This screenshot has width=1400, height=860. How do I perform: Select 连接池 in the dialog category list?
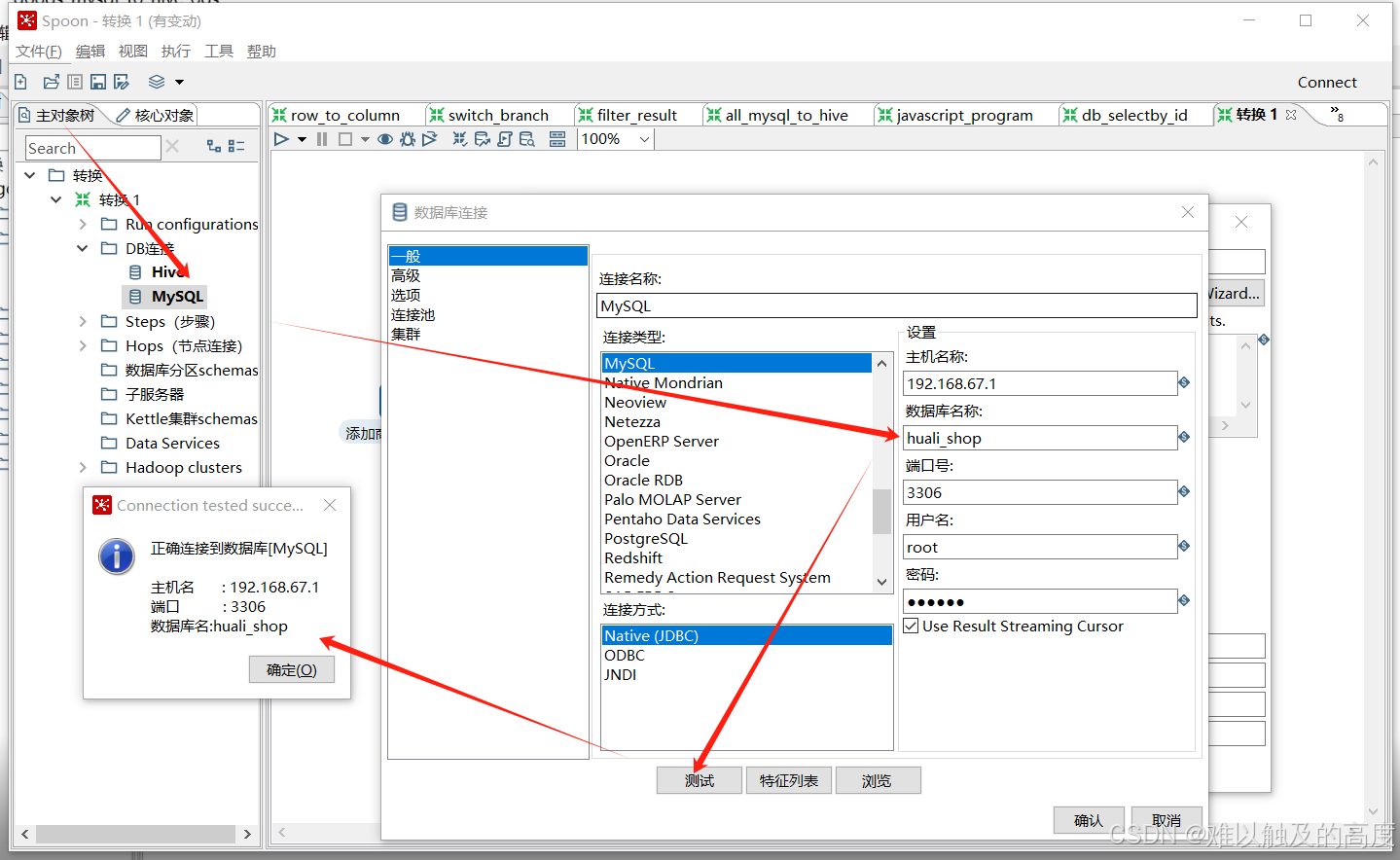pyautogui.click(x=413, y=315)
